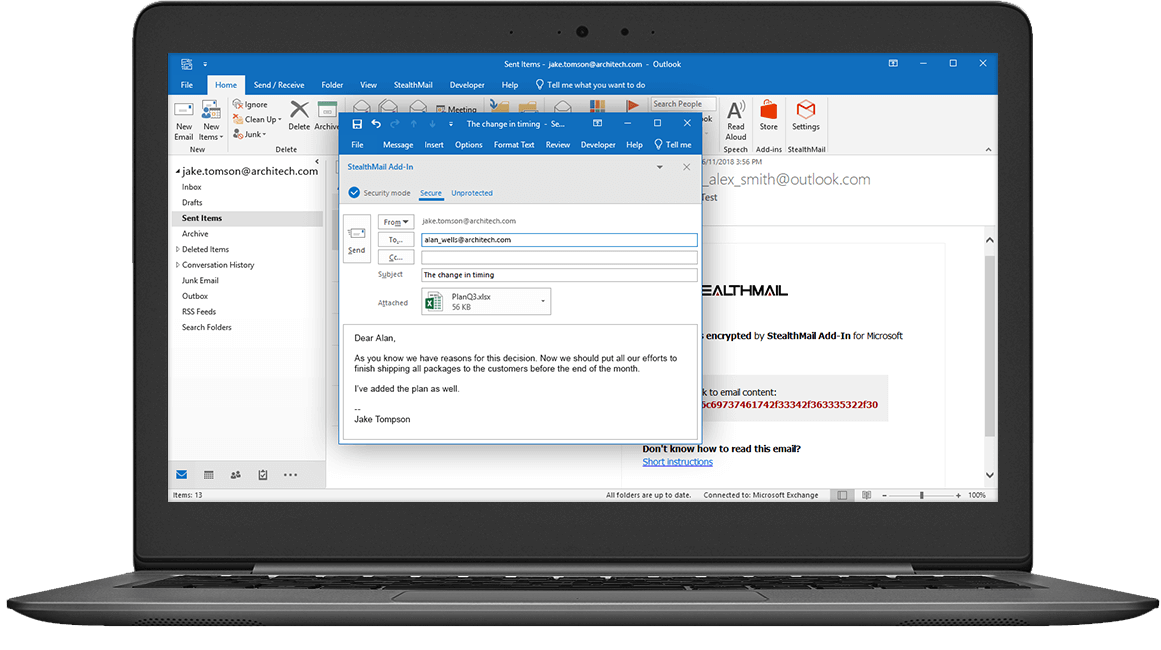Switch to Calendar view icon
1161x650 pixels.
pos(209,475)
